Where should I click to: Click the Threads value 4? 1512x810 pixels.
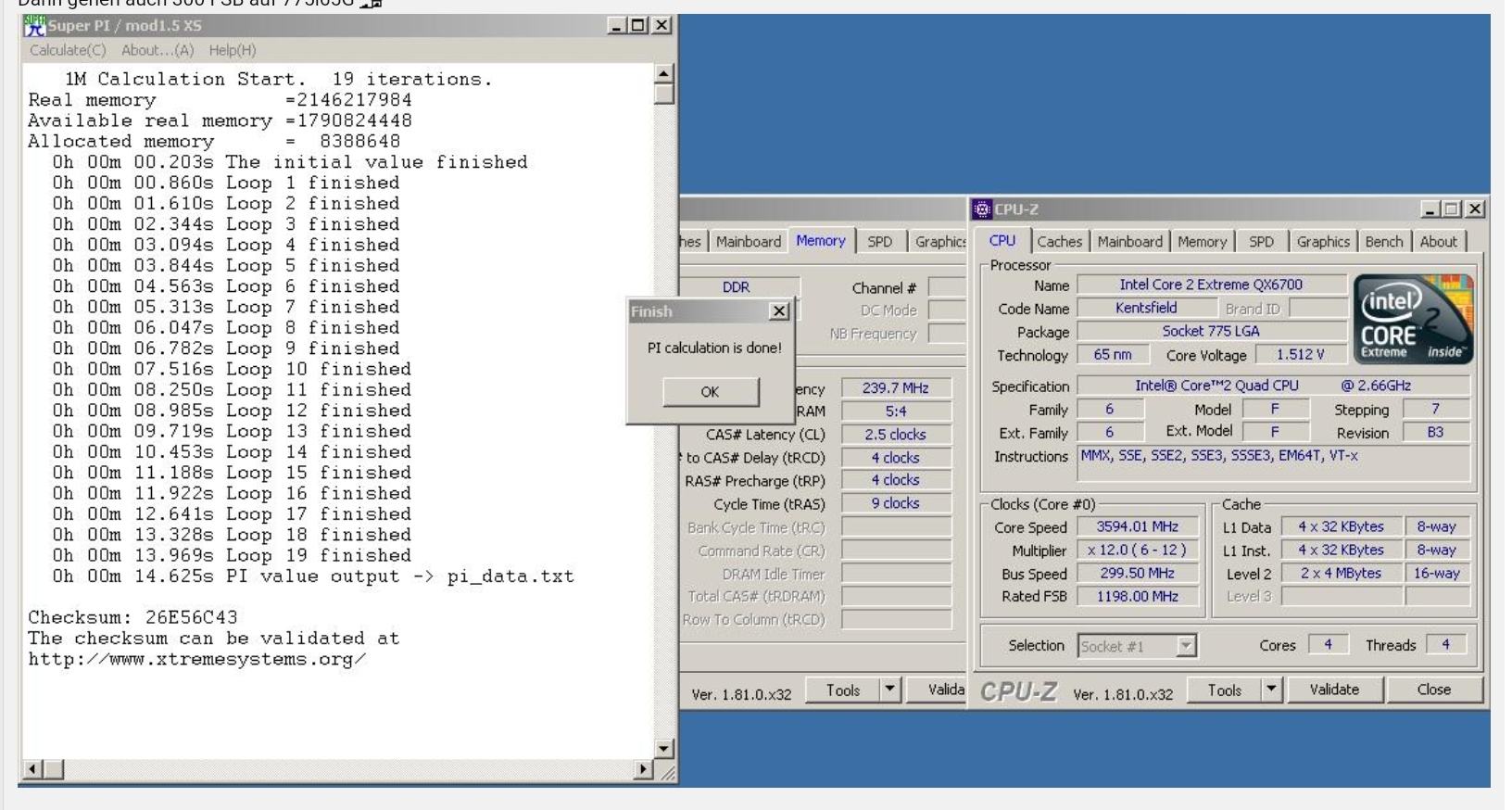[1445, 645]
